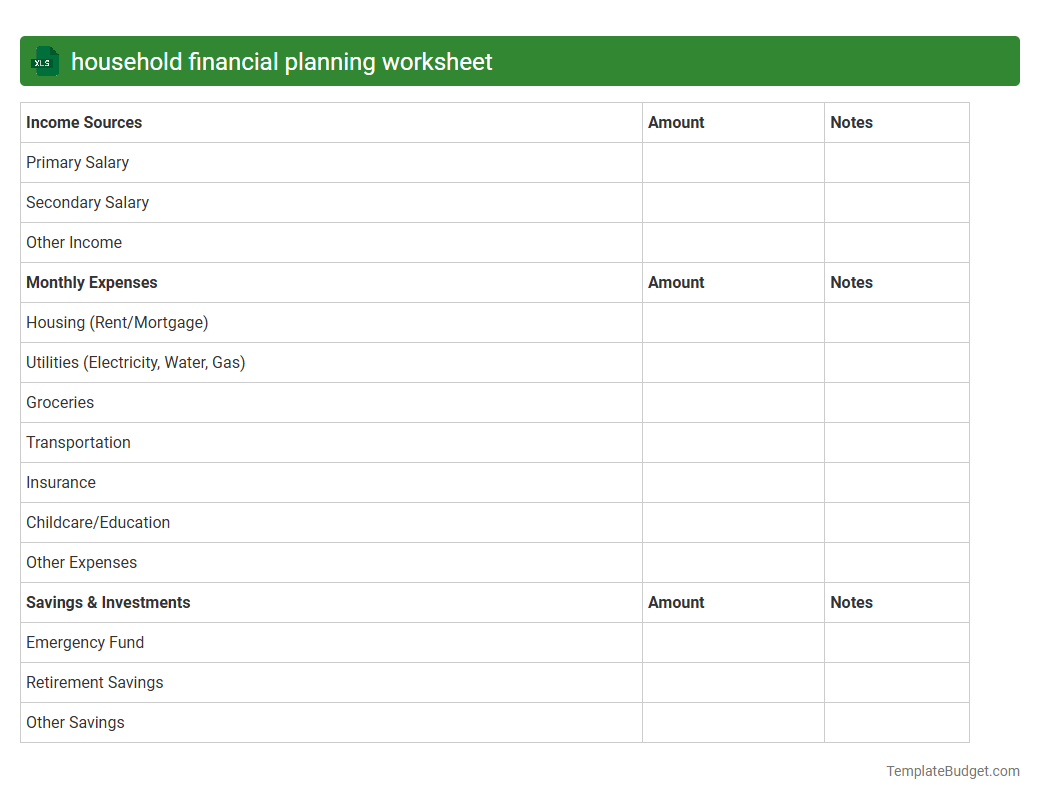1040x800 pixels.
Task: Select the Retirement Savings row
Action: [x=94, y=682]
